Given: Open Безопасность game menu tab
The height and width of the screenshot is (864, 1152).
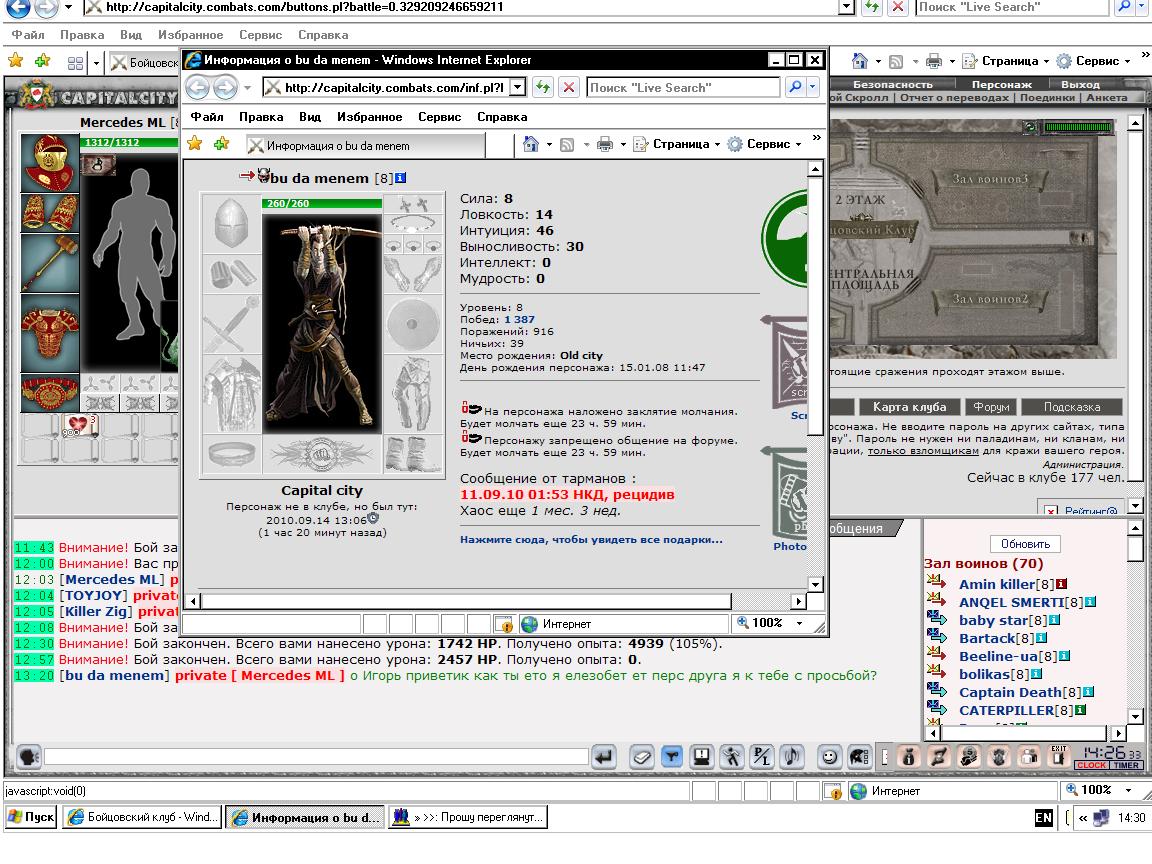Looking at the screenshot, I should [893, 84].
